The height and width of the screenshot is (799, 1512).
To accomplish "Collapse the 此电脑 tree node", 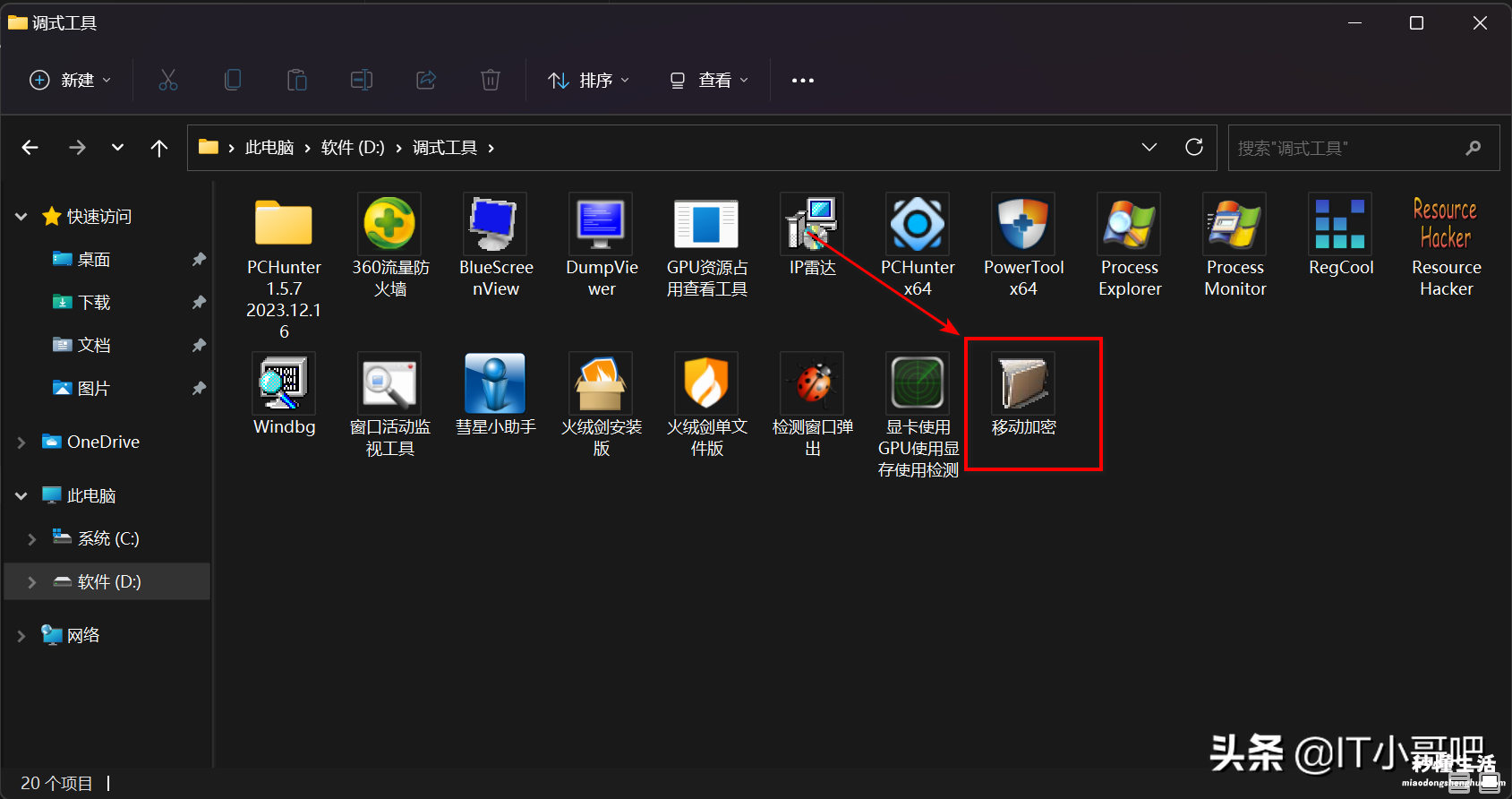I will pos(21,495).
